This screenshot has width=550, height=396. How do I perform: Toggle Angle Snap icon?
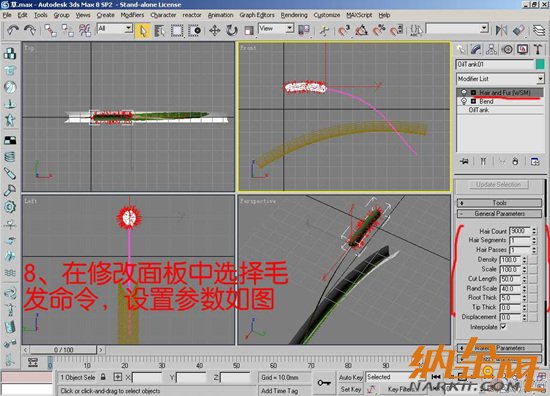tap(362, 31)
